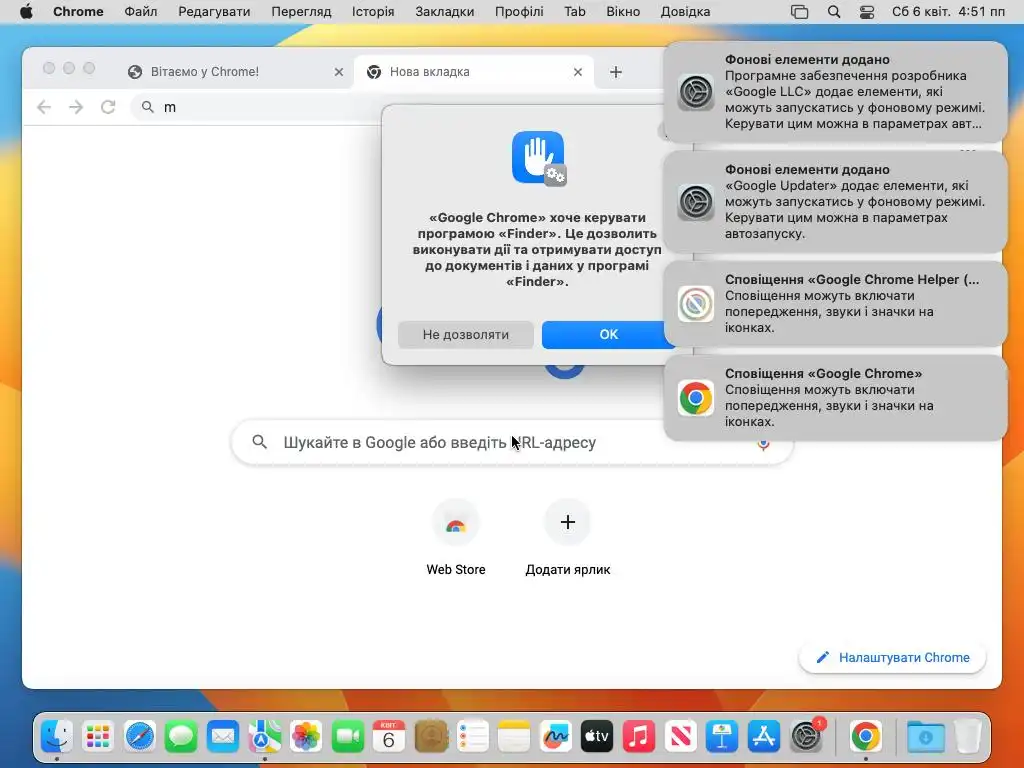Open the Закладки menu
This screenshot has height=768, width=1024.
[x=445, y=12]
